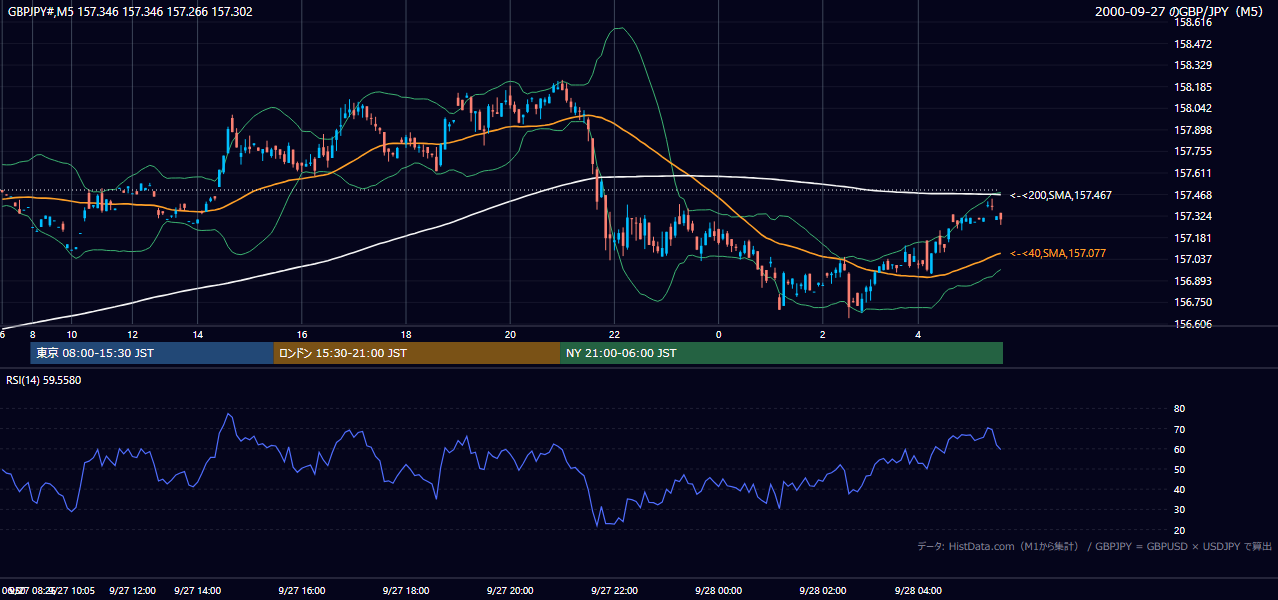Click price axis label 157.181

(1192, 238)
